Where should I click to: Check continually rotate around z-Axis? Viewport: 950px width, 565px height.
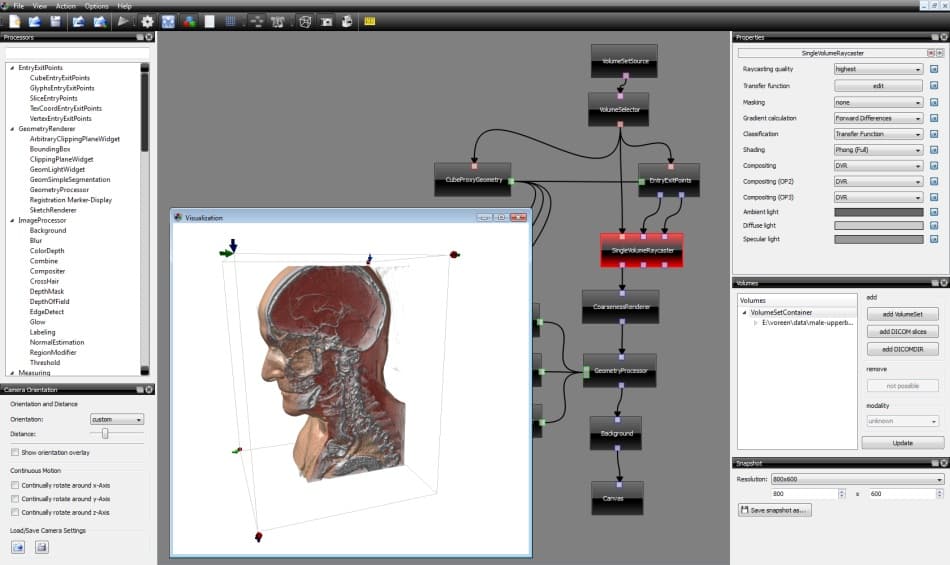point(14,512)
